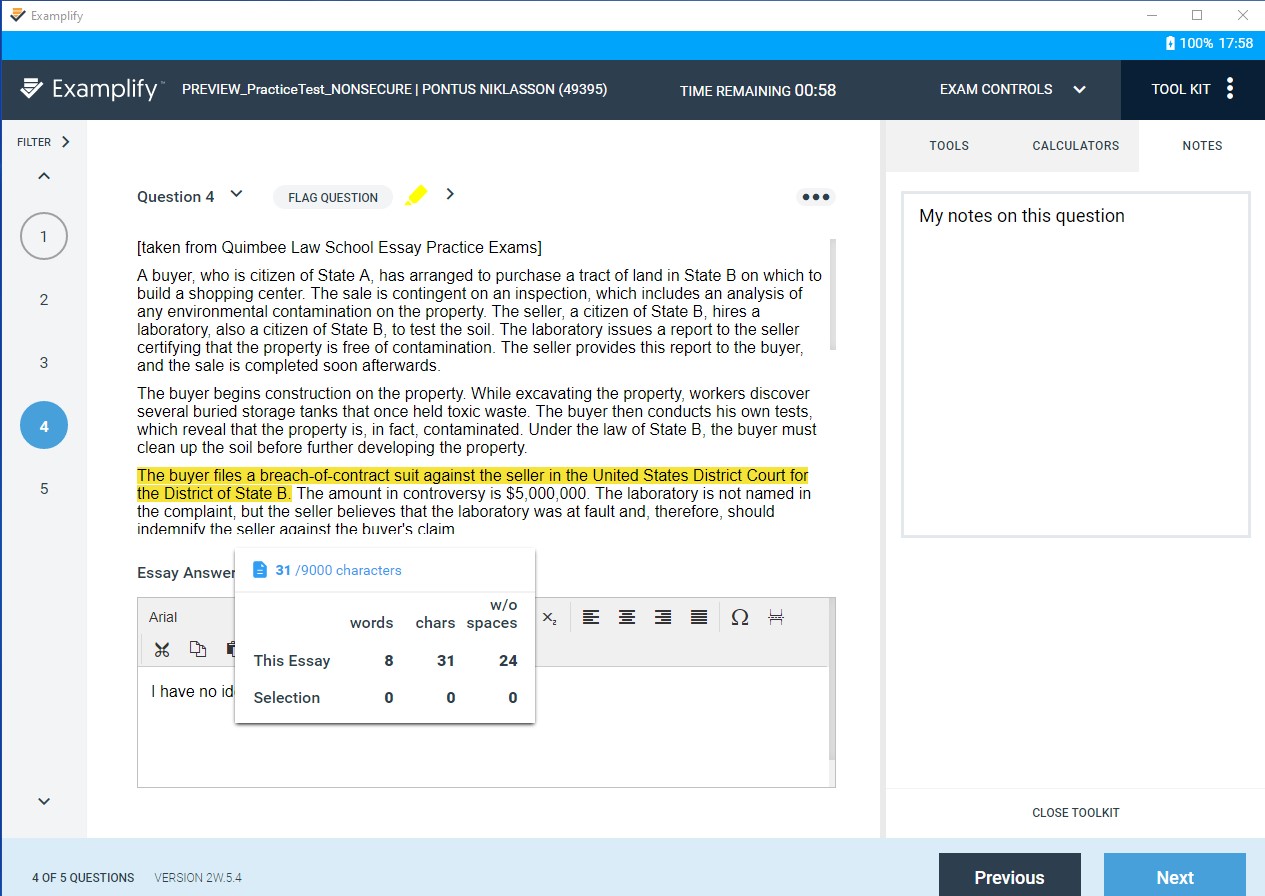Click the Examplify logo in header
Image resolution: width=1265 pixels, height=896 pixels.
[x=90, y=89]
